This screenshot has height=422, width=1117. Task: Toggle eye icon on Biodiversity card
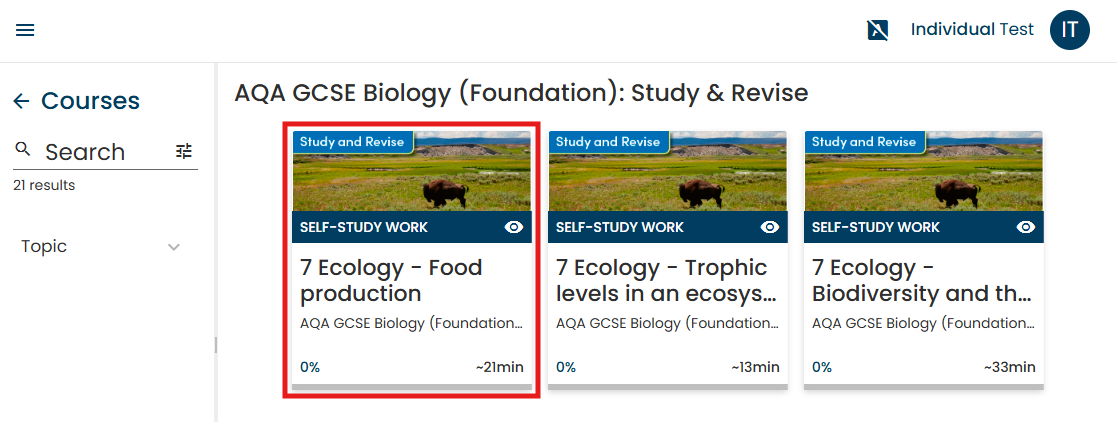tap(1026, 227)
